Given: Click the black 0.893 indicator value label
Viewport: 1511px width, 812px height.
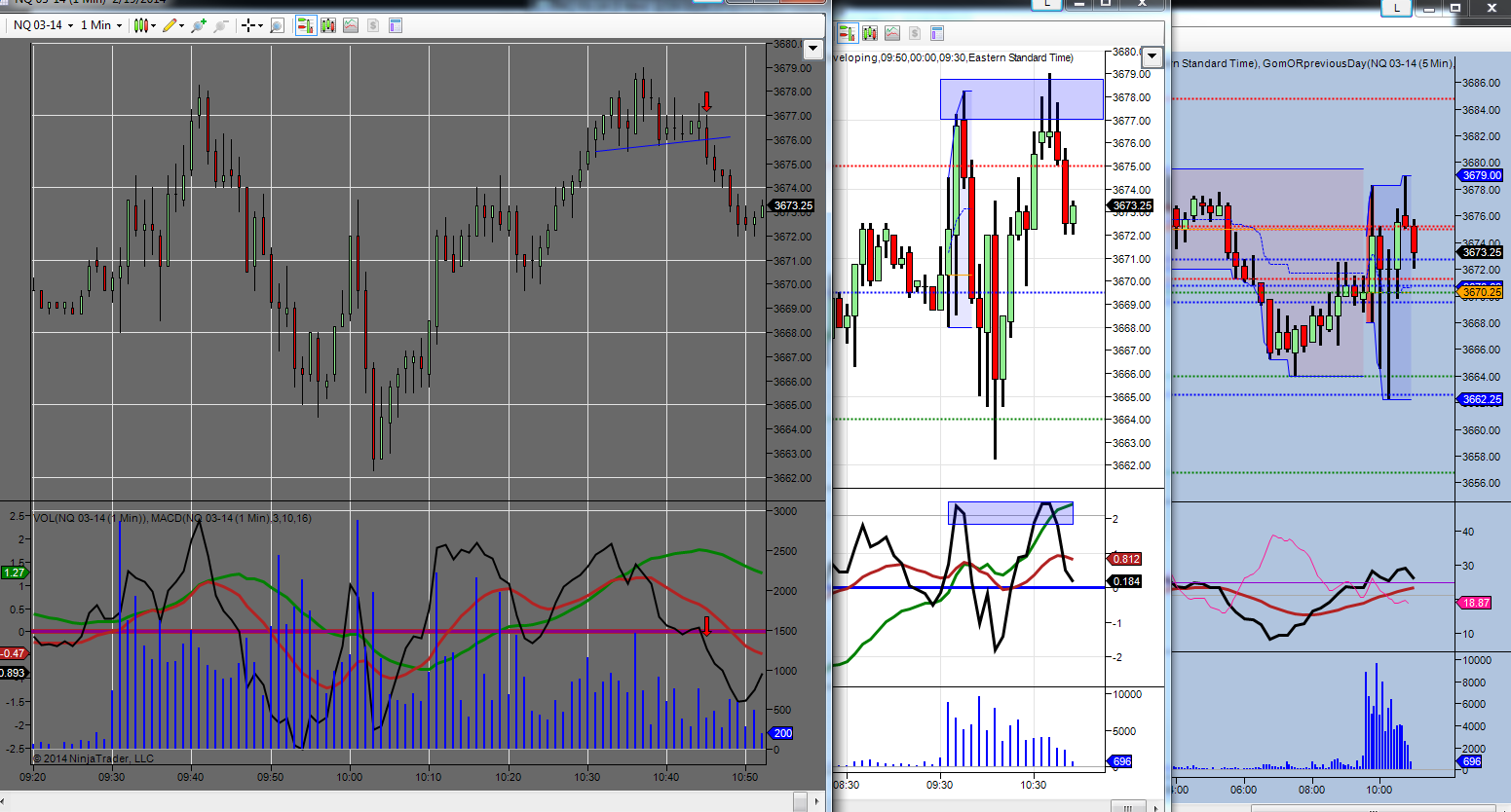Looking at the screenshot, I should [14, 673].
